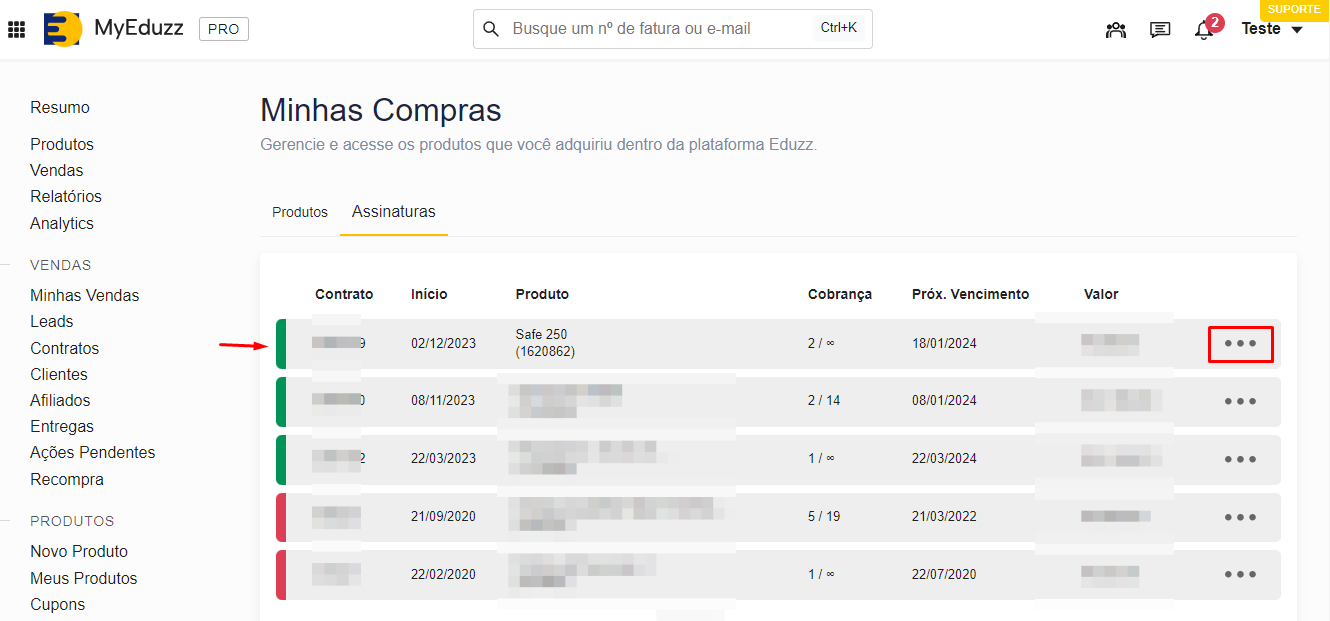Click the invoice or e-mail search field
This screenshot has height=621, width=1330.
[x=660, y=29]
